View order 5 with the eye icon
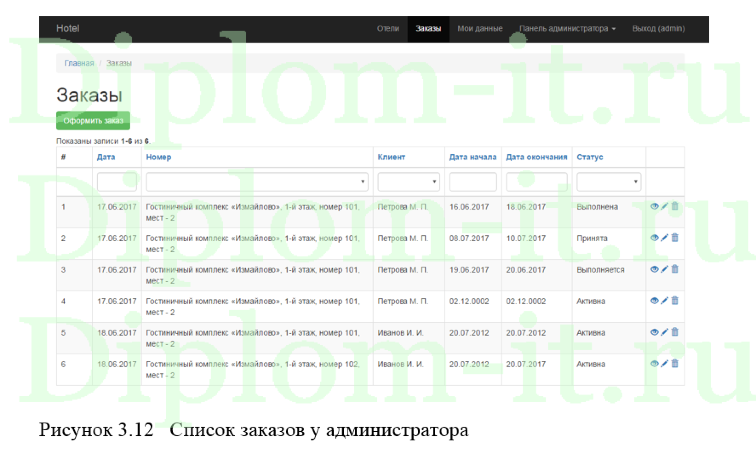The image size is (756, 460). click(x=654, y=332)
